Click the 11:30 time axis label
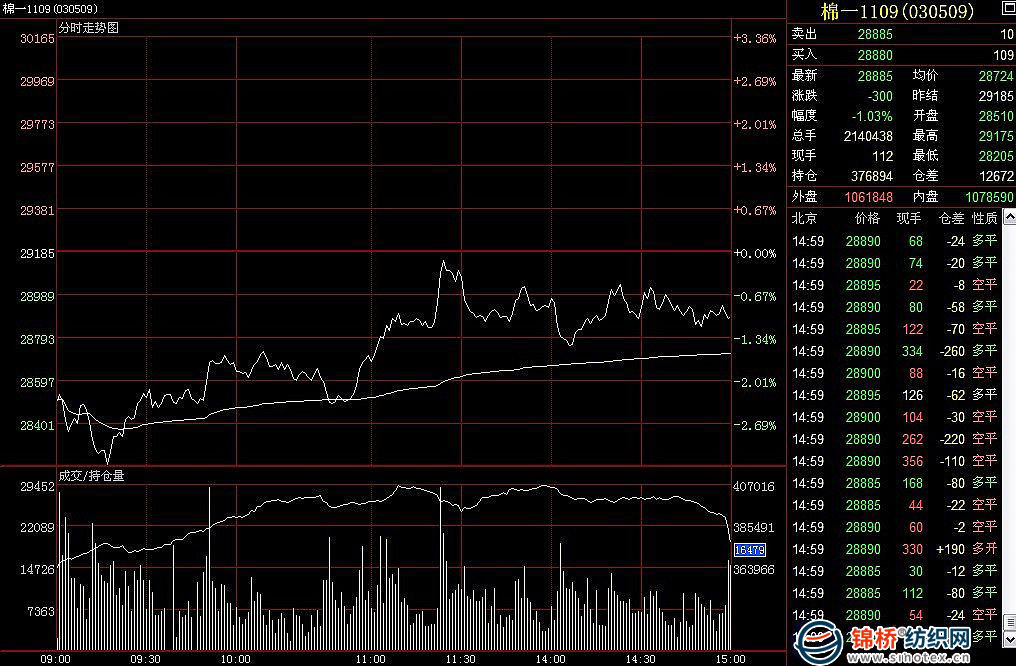This screenshot has height=666, width=1016. 460,659
